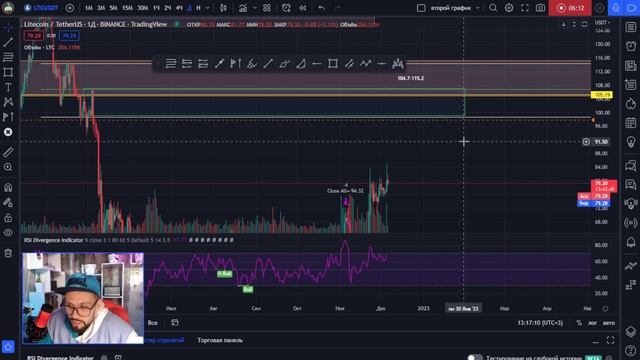Open the USDT currency dropdown

click(602, 22)
